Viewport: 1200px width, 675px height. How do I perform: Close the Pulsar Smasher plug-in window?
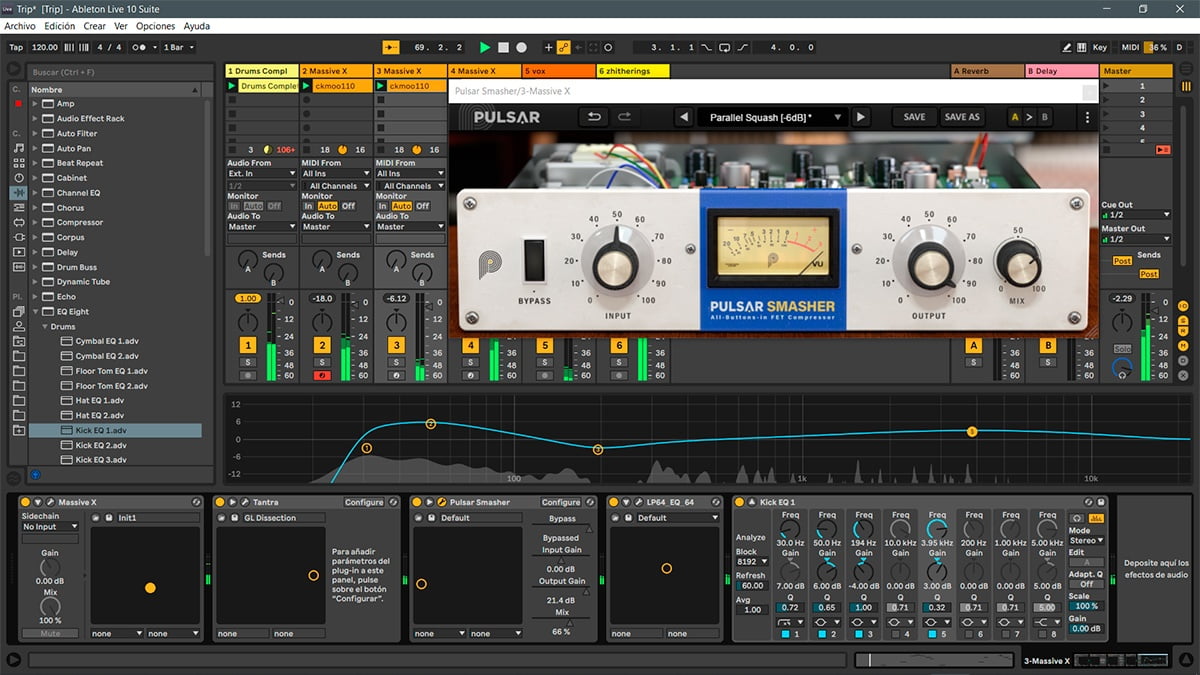[x=1089, y=91]
